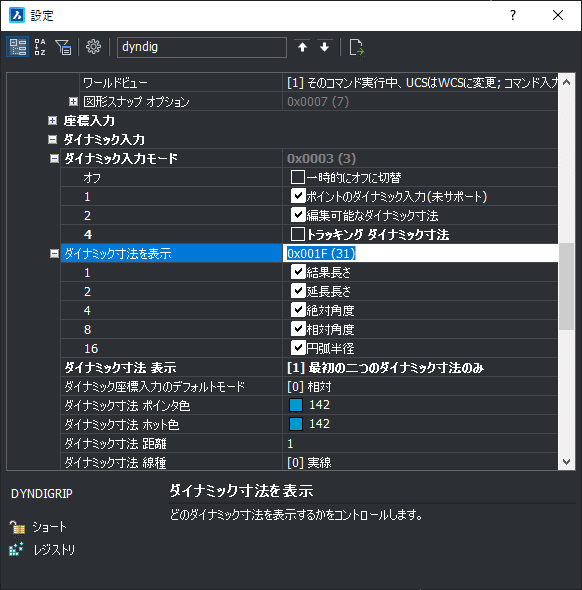Click the レジストリ label text

tap(54, 550)
